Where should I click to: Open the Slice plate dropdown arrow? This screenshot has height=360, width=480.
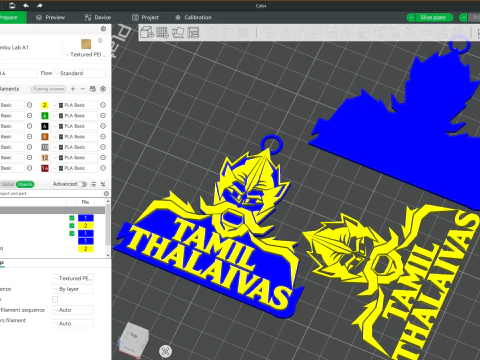pyautogui.click(x=411, y=17)
